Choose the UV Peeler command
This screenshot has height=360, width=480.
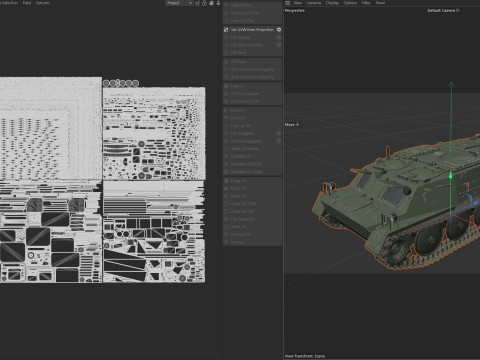point(252,62)
